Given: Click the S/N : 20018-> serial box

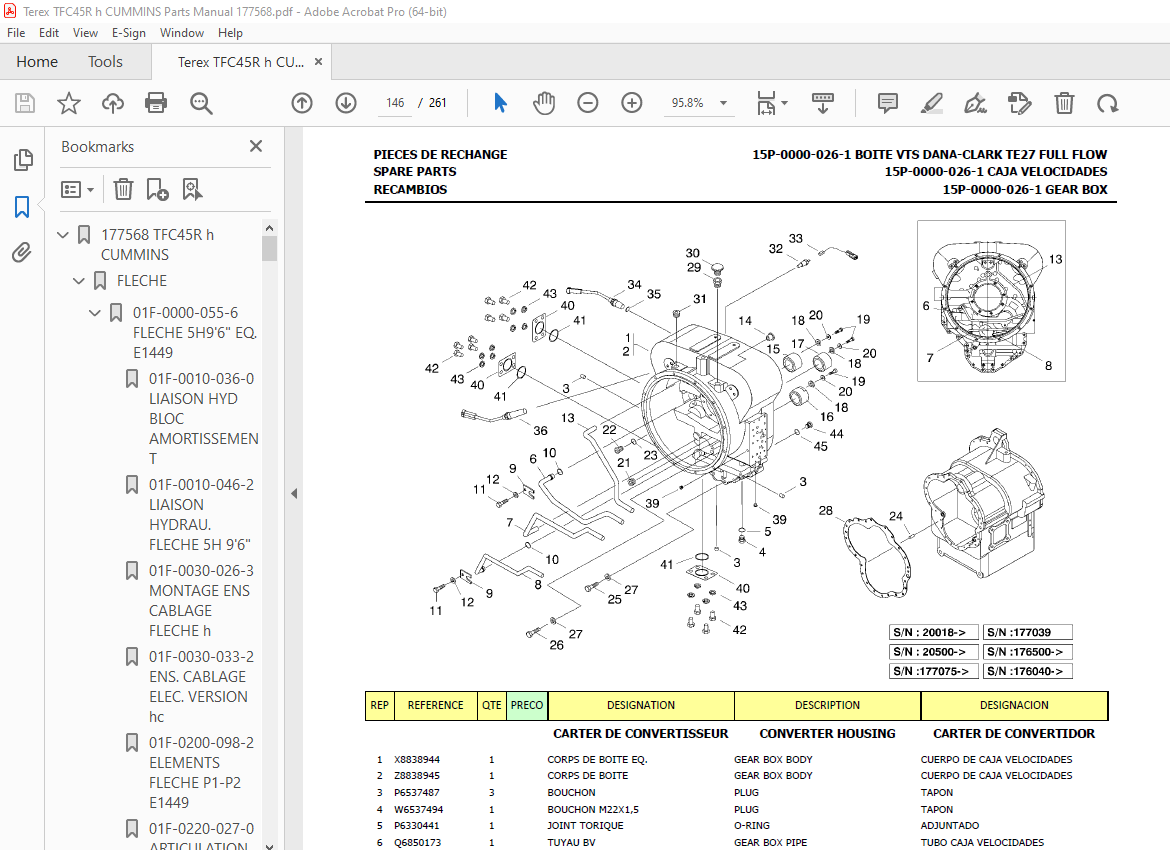Looking at the screenshot, I should coord(933,632).
